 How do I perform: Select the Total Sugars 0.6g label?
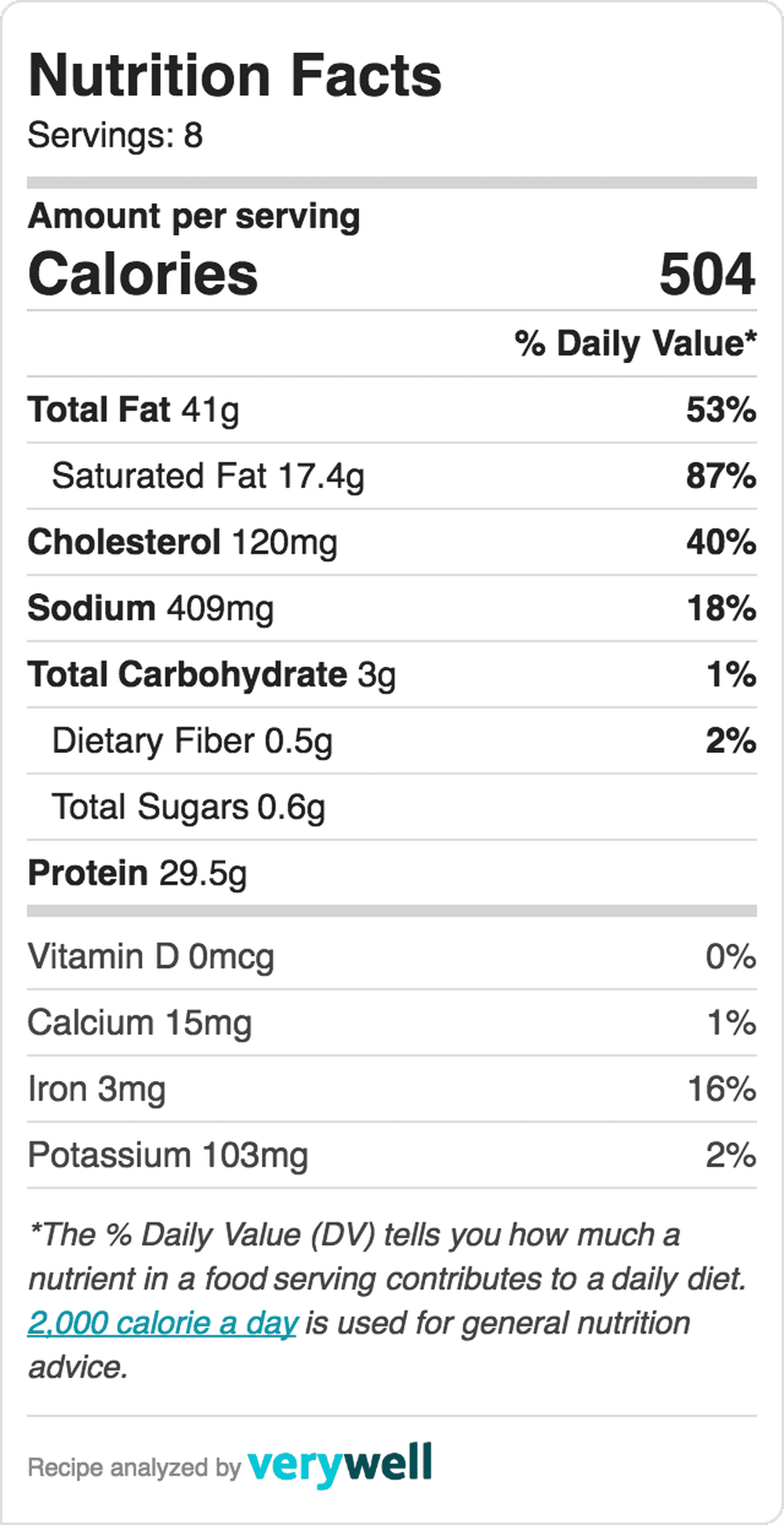click(188, 807)
